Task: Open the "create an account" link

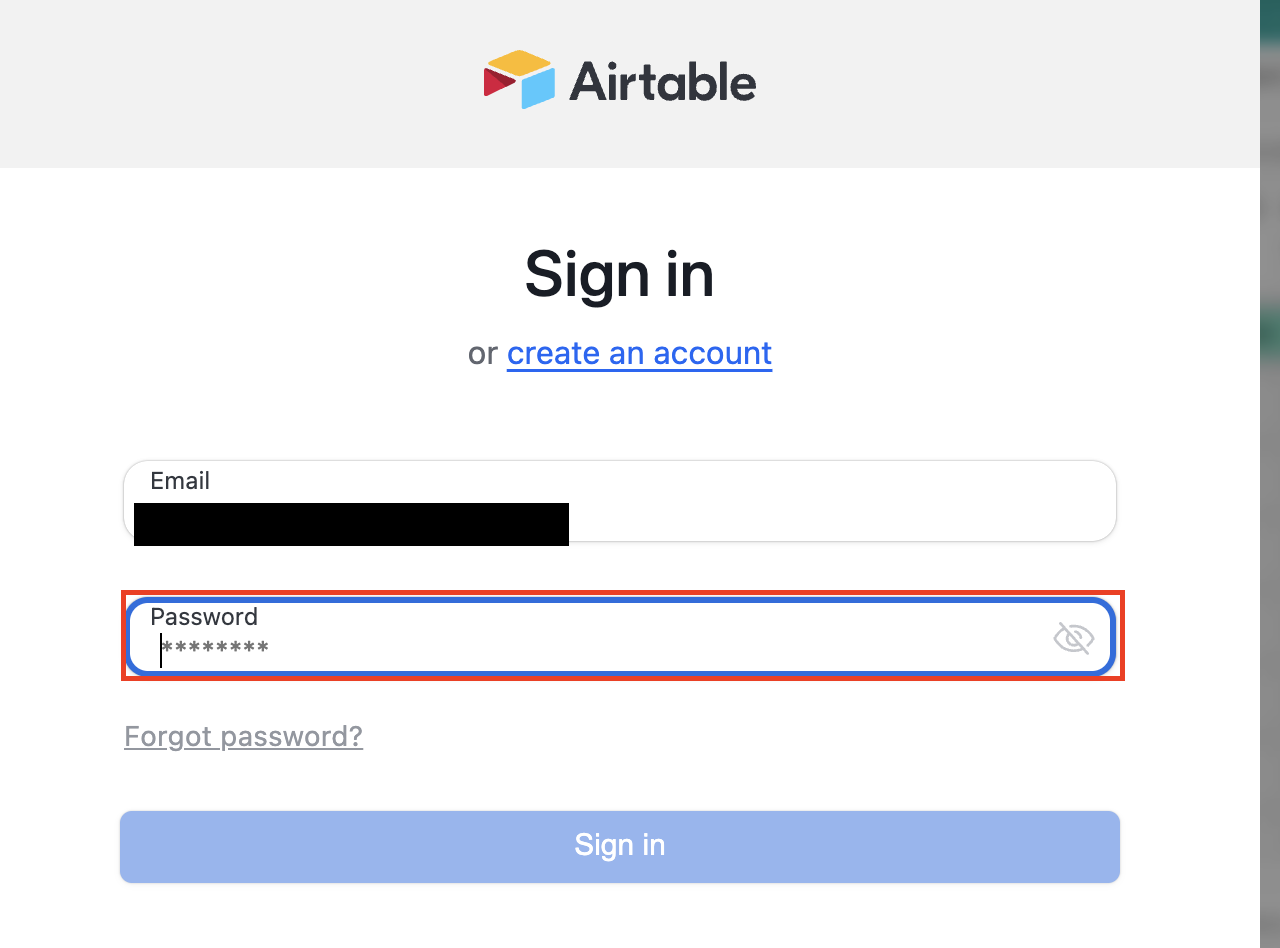Action: pyautogui.click(x=639, y=353)
